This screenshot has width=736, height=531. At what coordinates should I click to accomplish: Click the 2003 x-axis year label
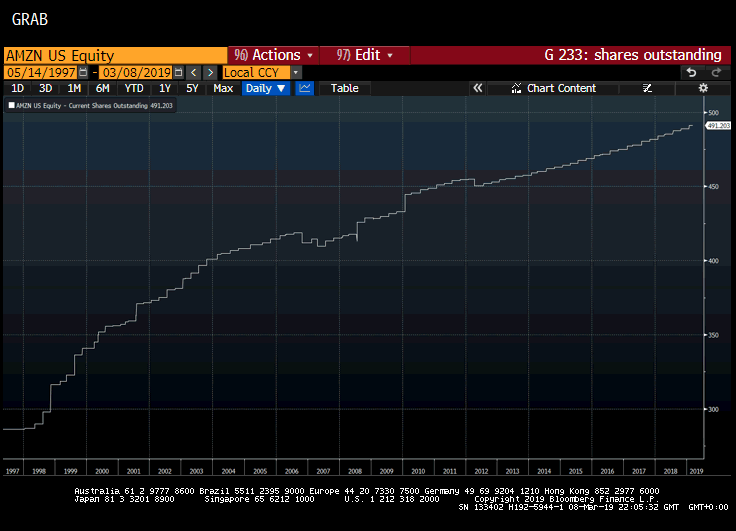tap(196, 471)
